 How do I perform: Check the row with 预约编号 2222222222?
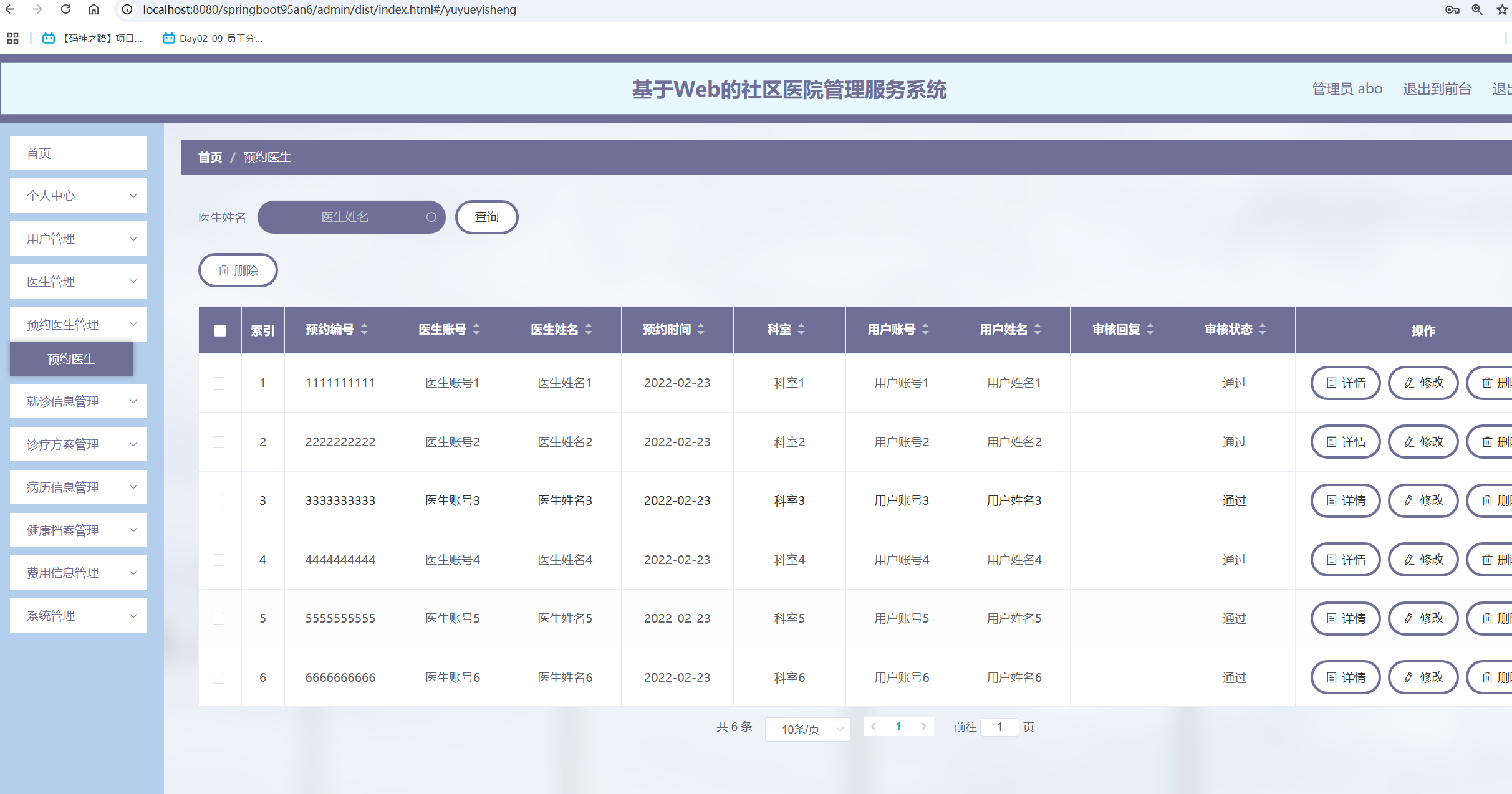coord(218,442)
